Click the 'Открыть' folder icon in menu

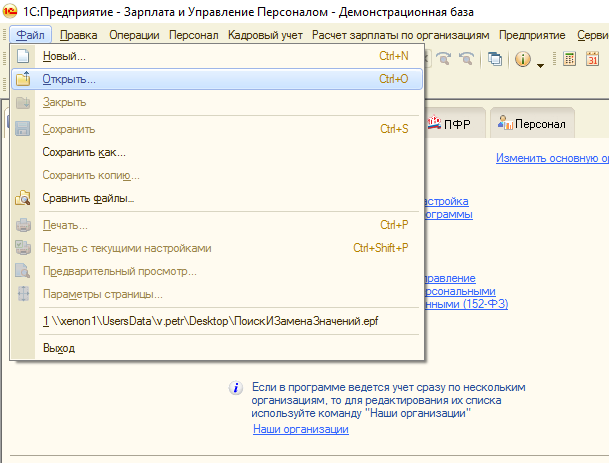click(23, 79)
